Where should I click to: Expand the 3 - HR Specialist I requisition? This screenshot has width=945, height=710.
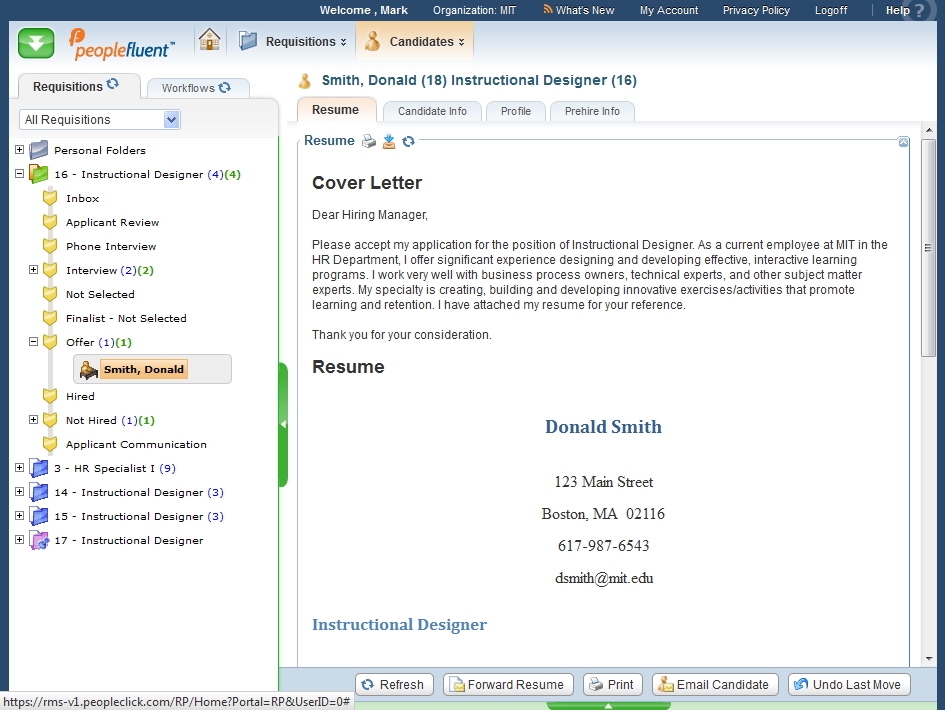tap(20, 468)
